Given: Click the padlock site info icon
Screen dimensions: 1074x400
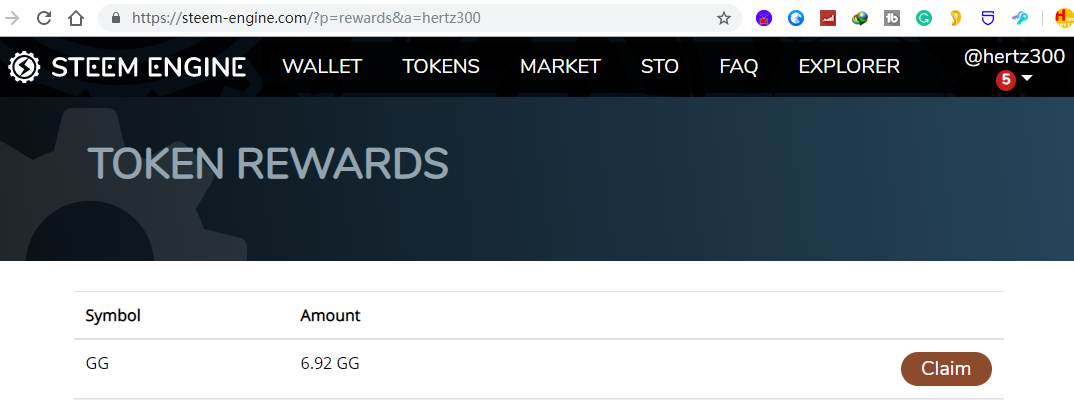Looking at the screenshot, I should click(115, 18).
